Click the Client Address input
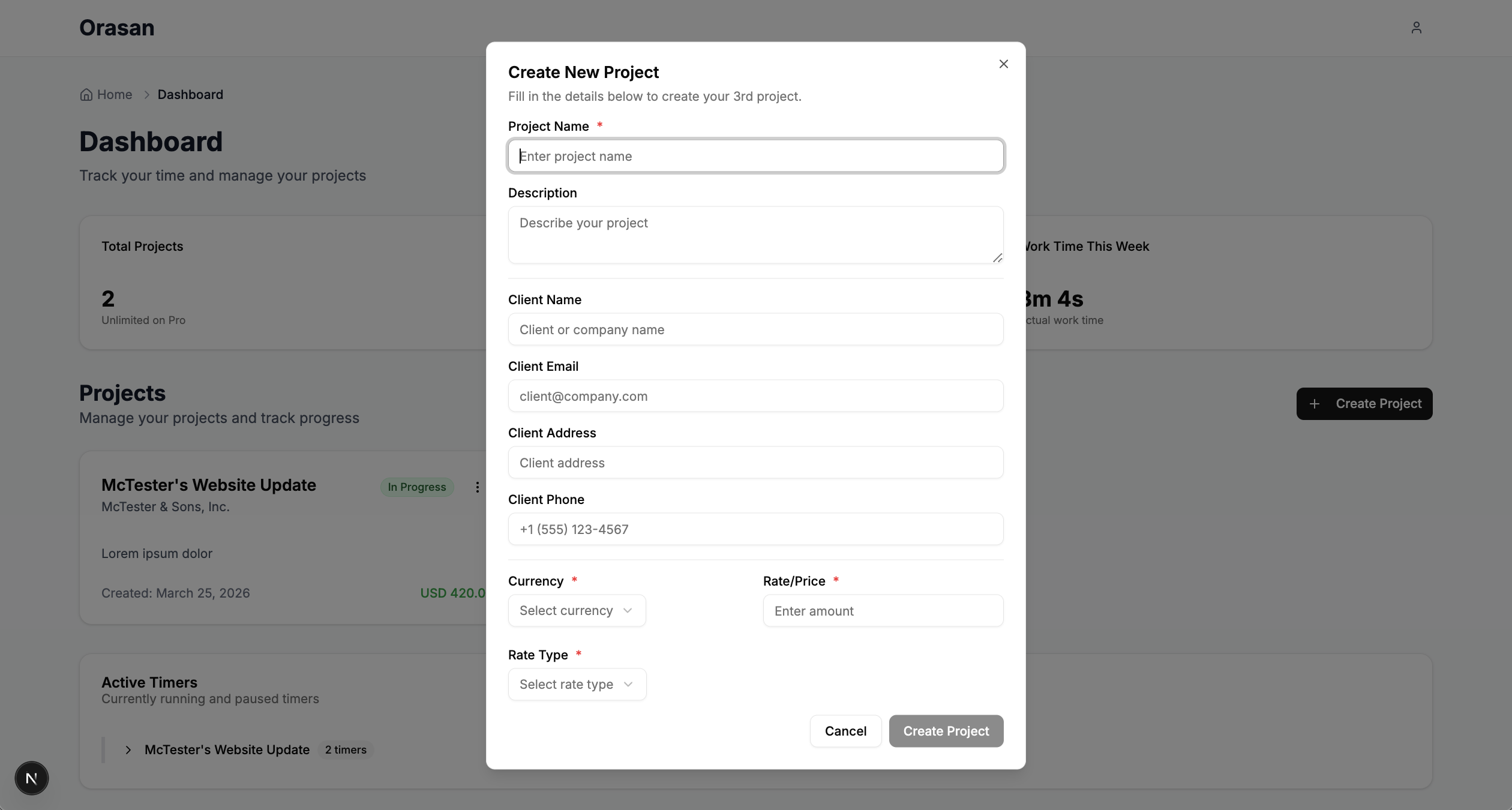 755,463
